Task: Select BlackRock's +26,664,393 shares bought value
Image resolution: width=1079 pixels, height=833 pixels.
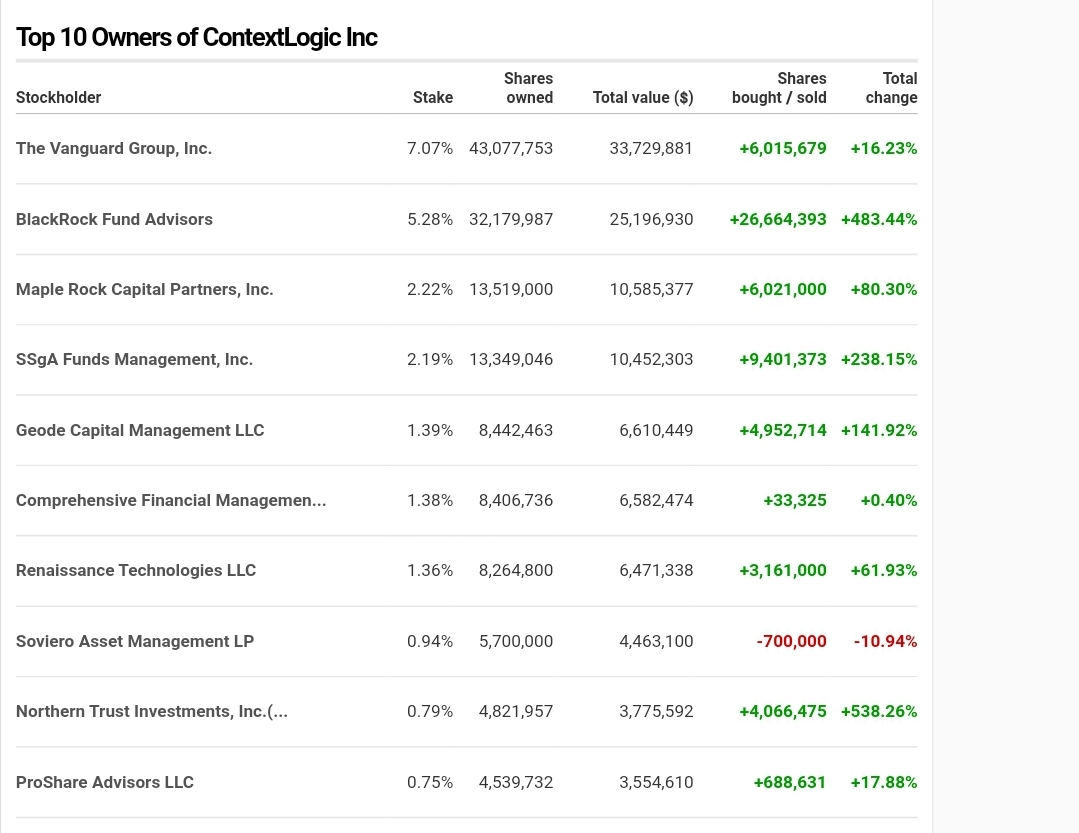Action: pos(777,219)
